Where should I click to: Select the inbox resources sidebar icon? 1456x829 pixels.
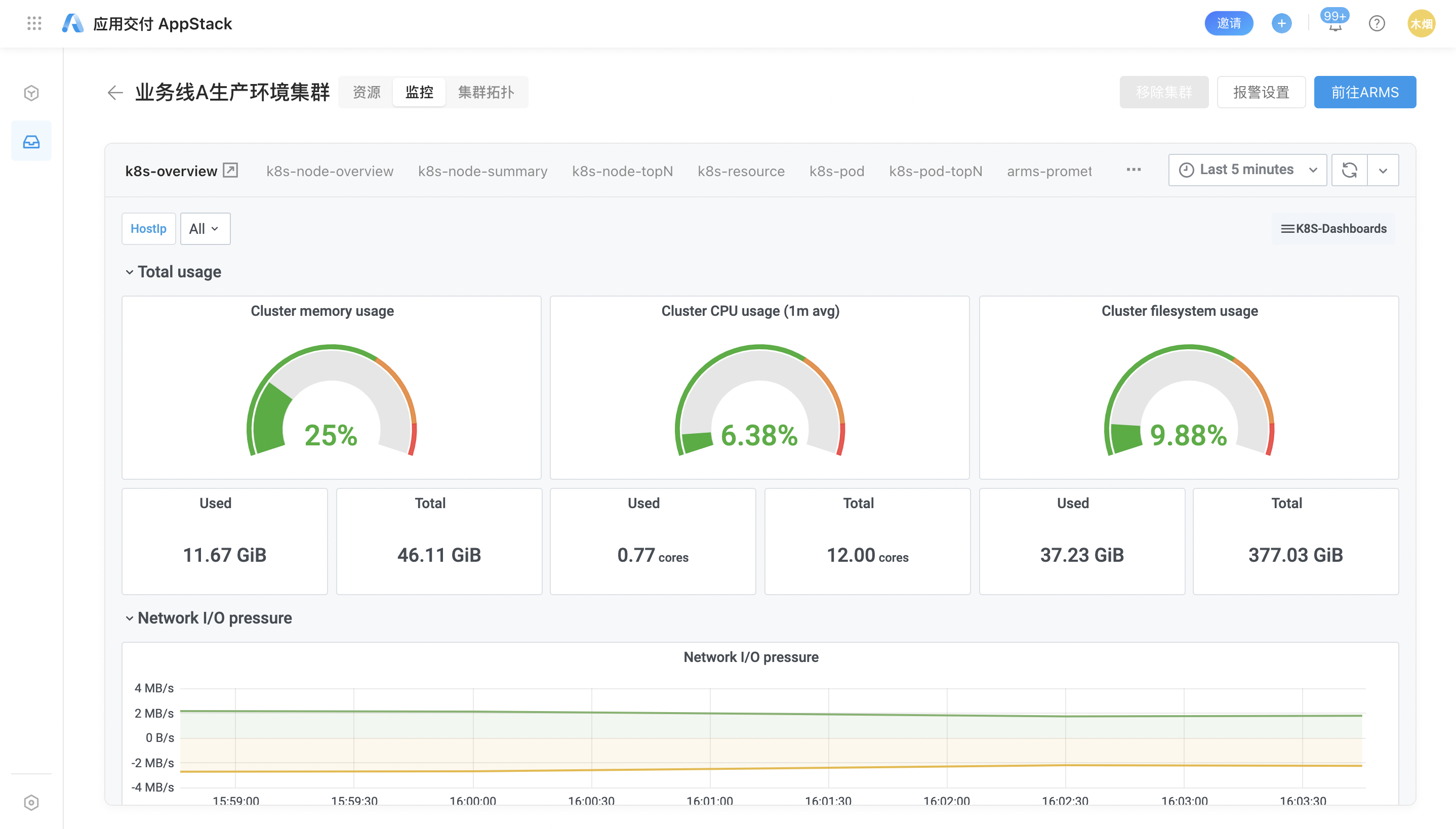tap(31, 141)
